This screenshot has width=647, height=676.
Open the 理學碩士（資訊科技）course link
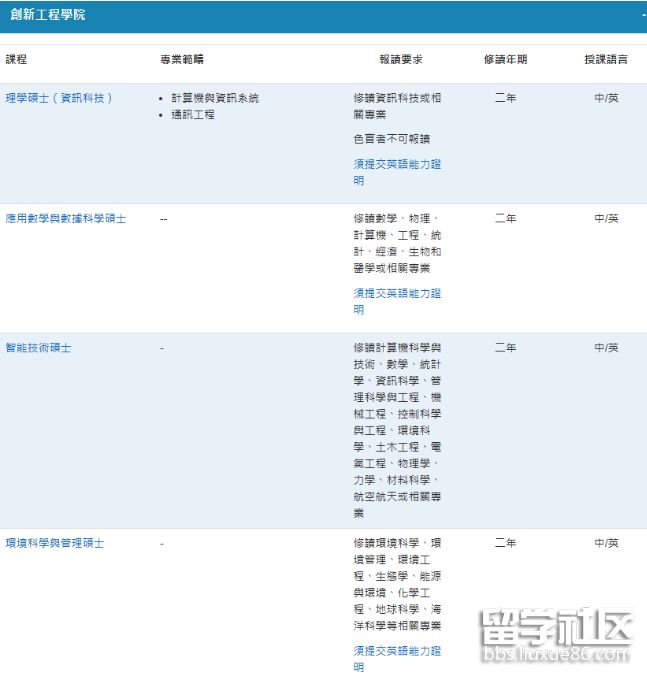pos(60,98)
